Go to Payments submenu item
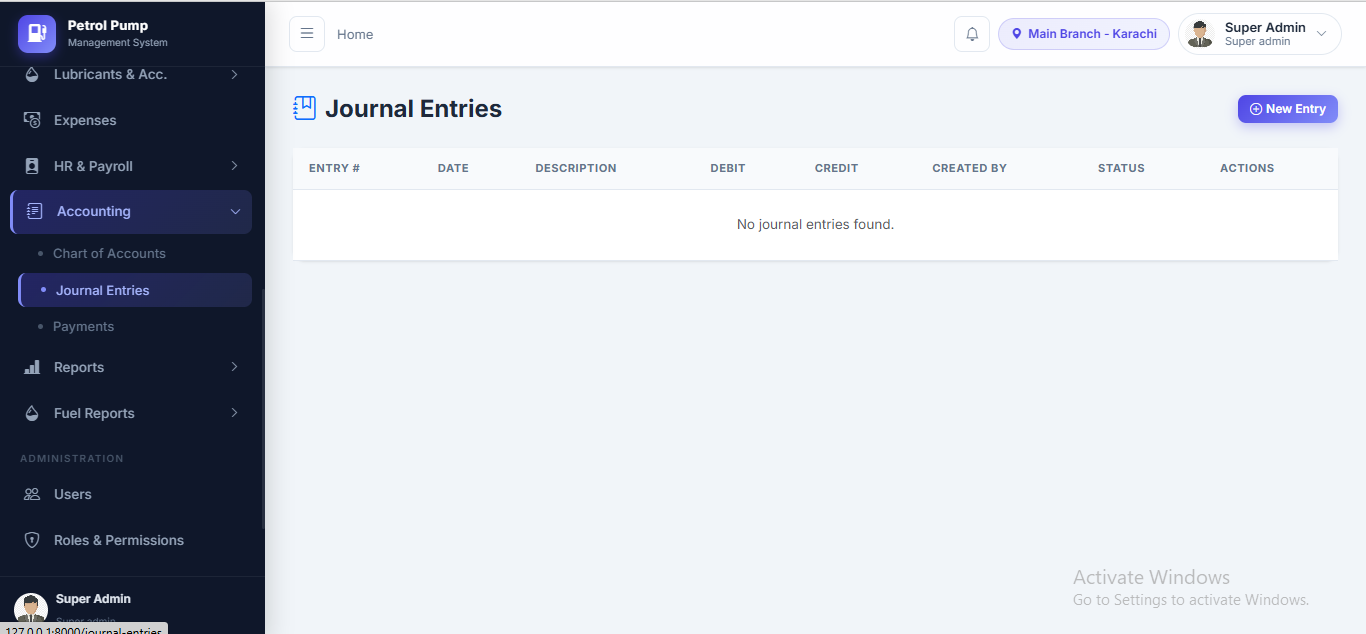The height and width of the screenshot is (634, 1366). (84, 326)
